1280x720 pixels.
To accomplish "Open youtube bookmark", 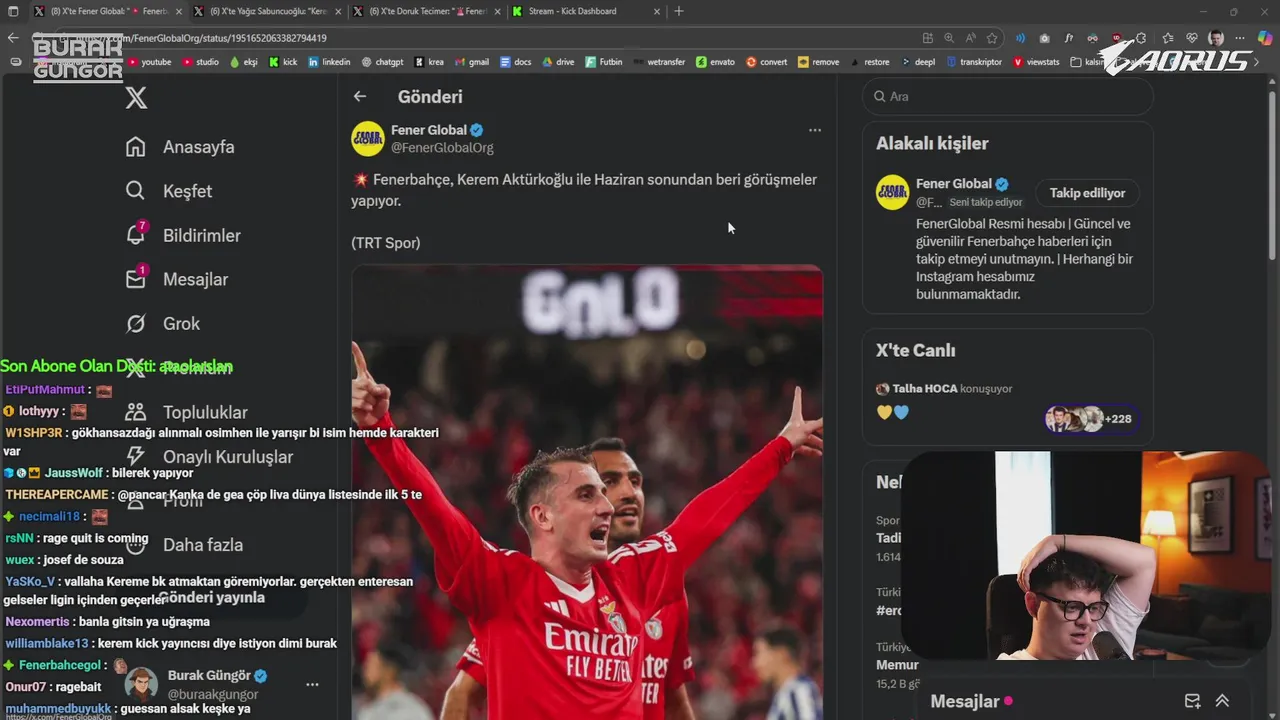I will 149,62.
